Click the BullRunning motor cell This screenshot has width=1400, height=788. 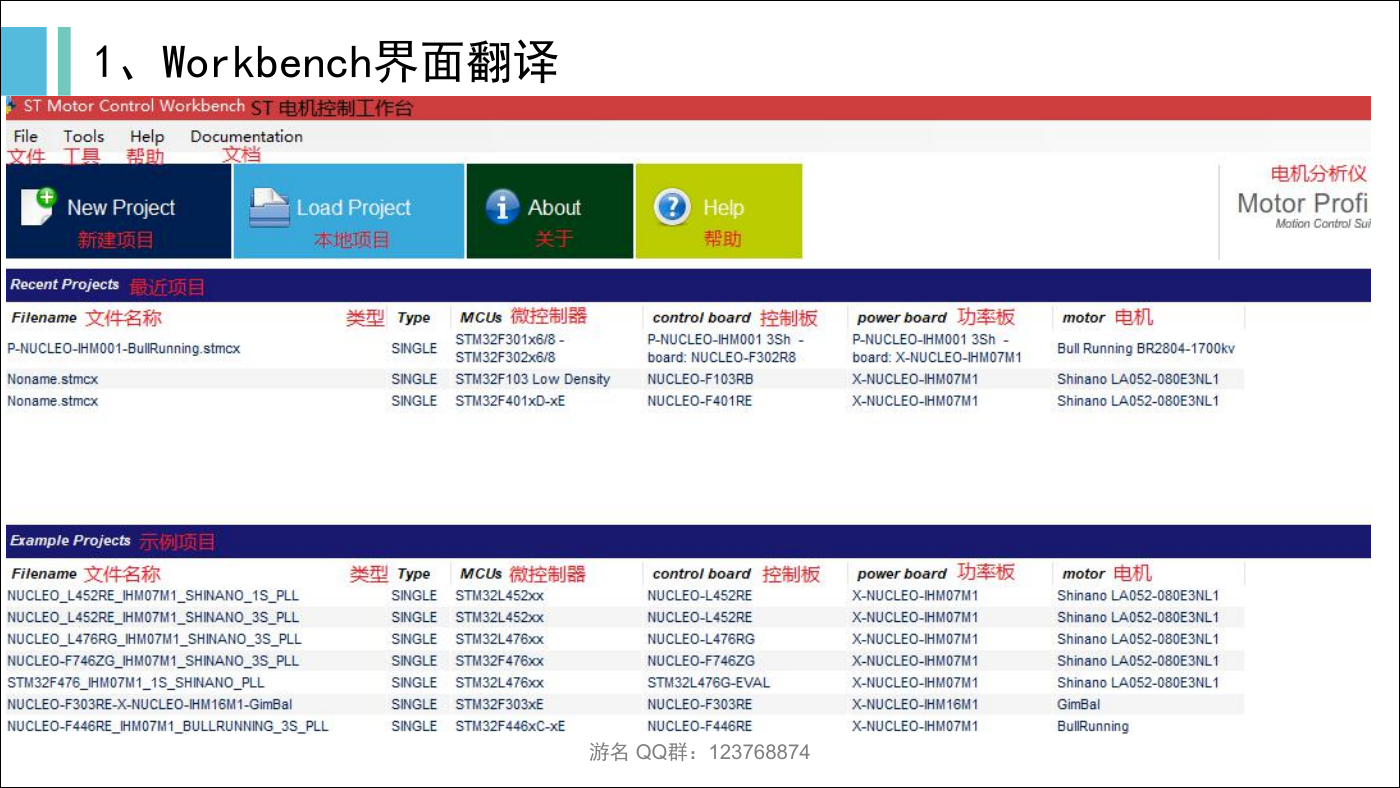pos(1093,727)
